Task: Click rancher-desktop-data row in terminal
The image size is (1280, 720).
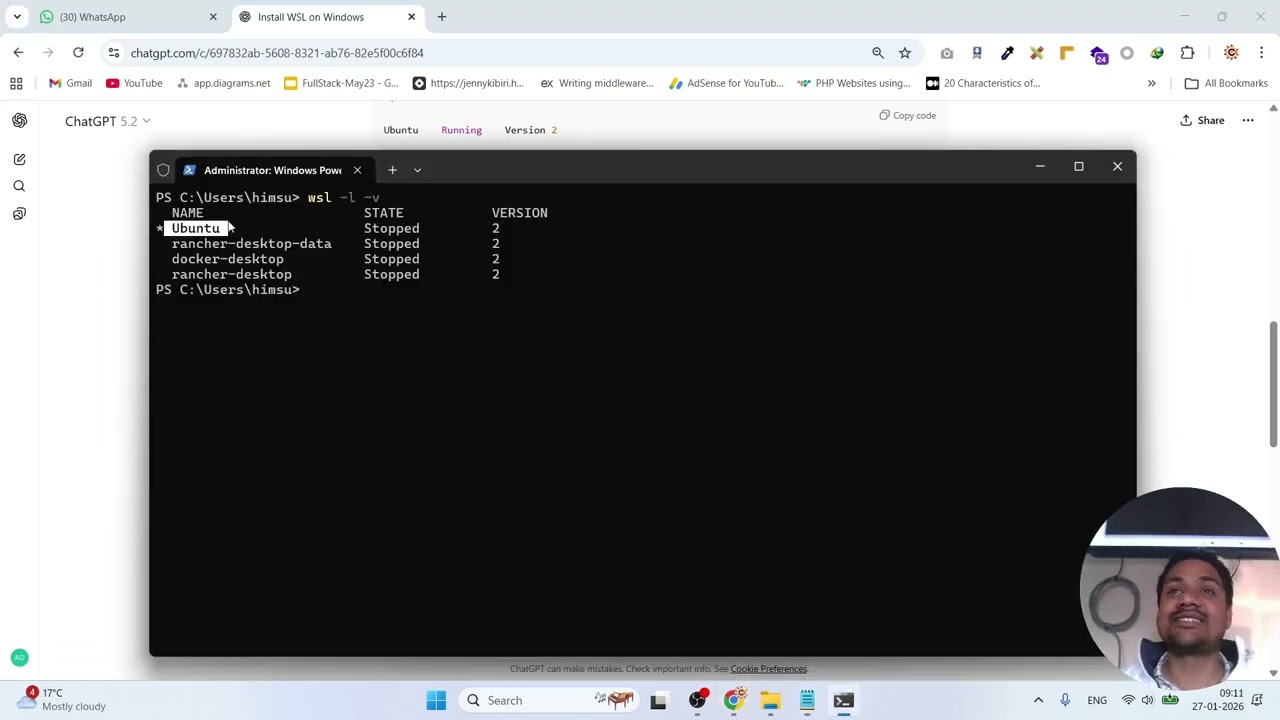Action: click(x=251, y=244)
